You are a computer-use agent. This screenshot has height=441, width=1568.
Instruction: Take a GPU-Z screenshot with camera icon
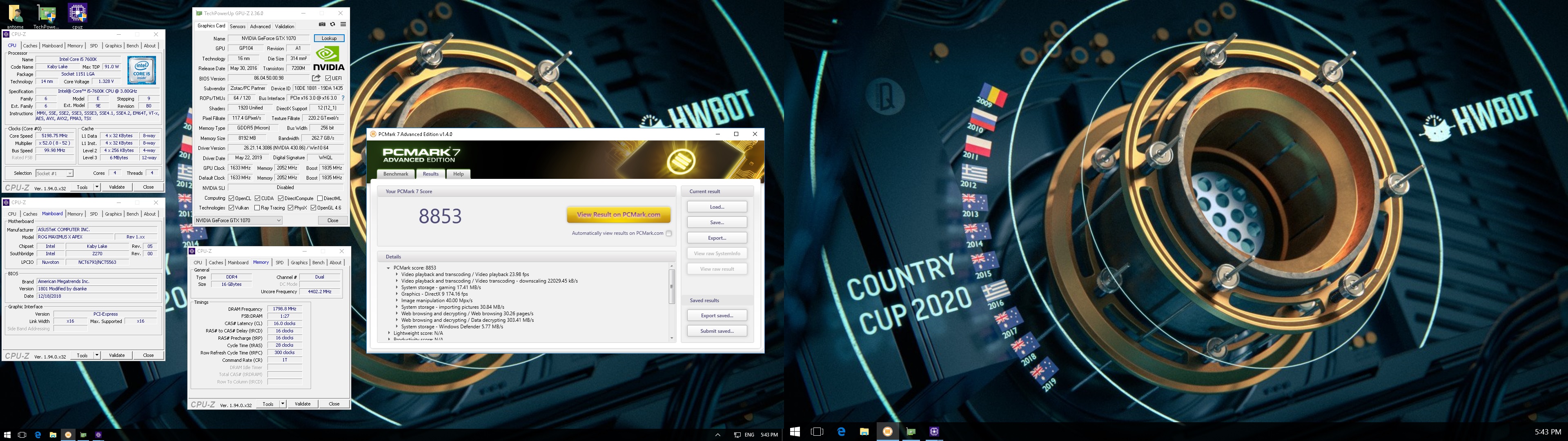tap(322, 24)
